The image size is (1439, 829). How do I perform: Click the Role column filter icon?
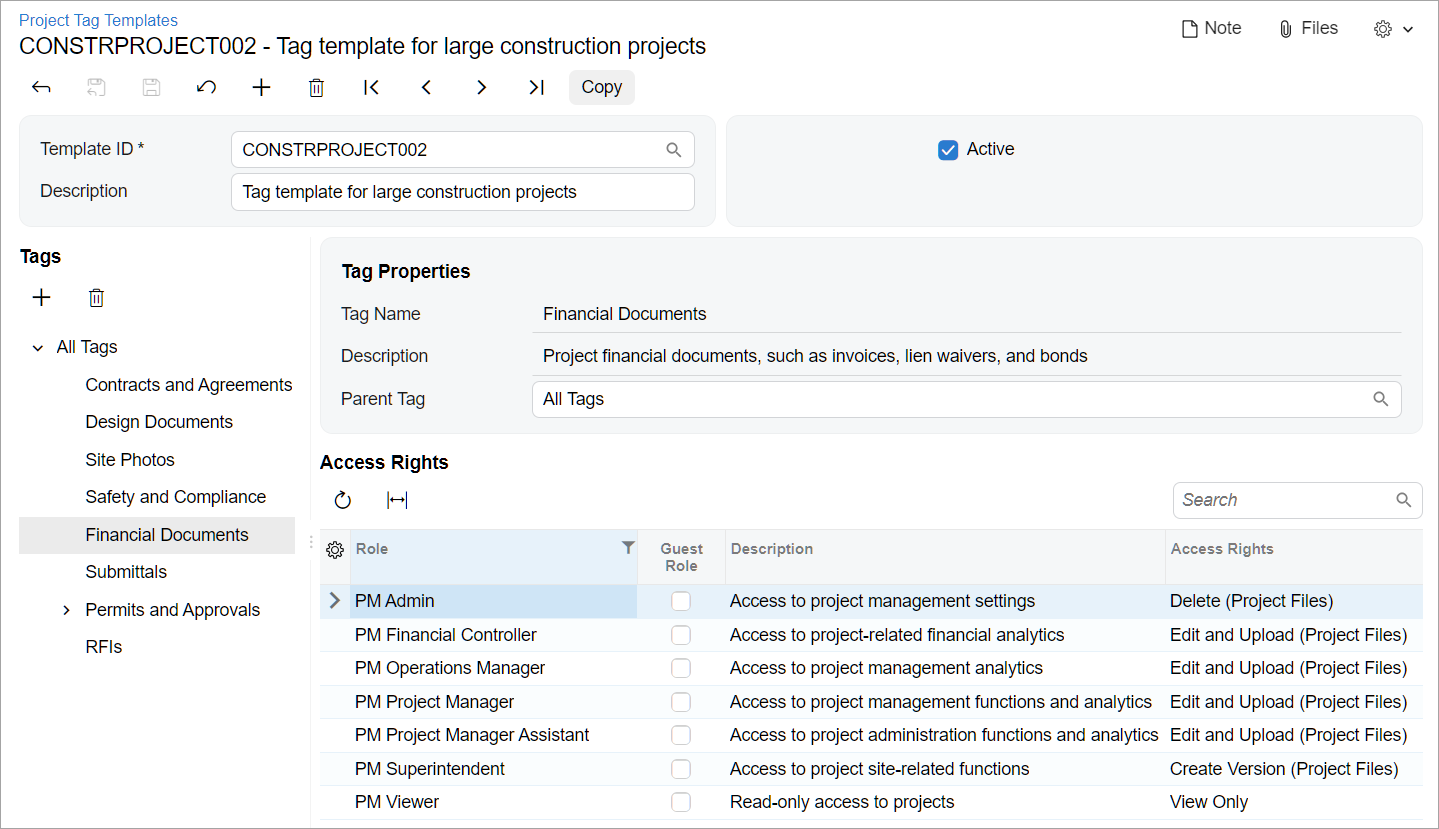628,547
